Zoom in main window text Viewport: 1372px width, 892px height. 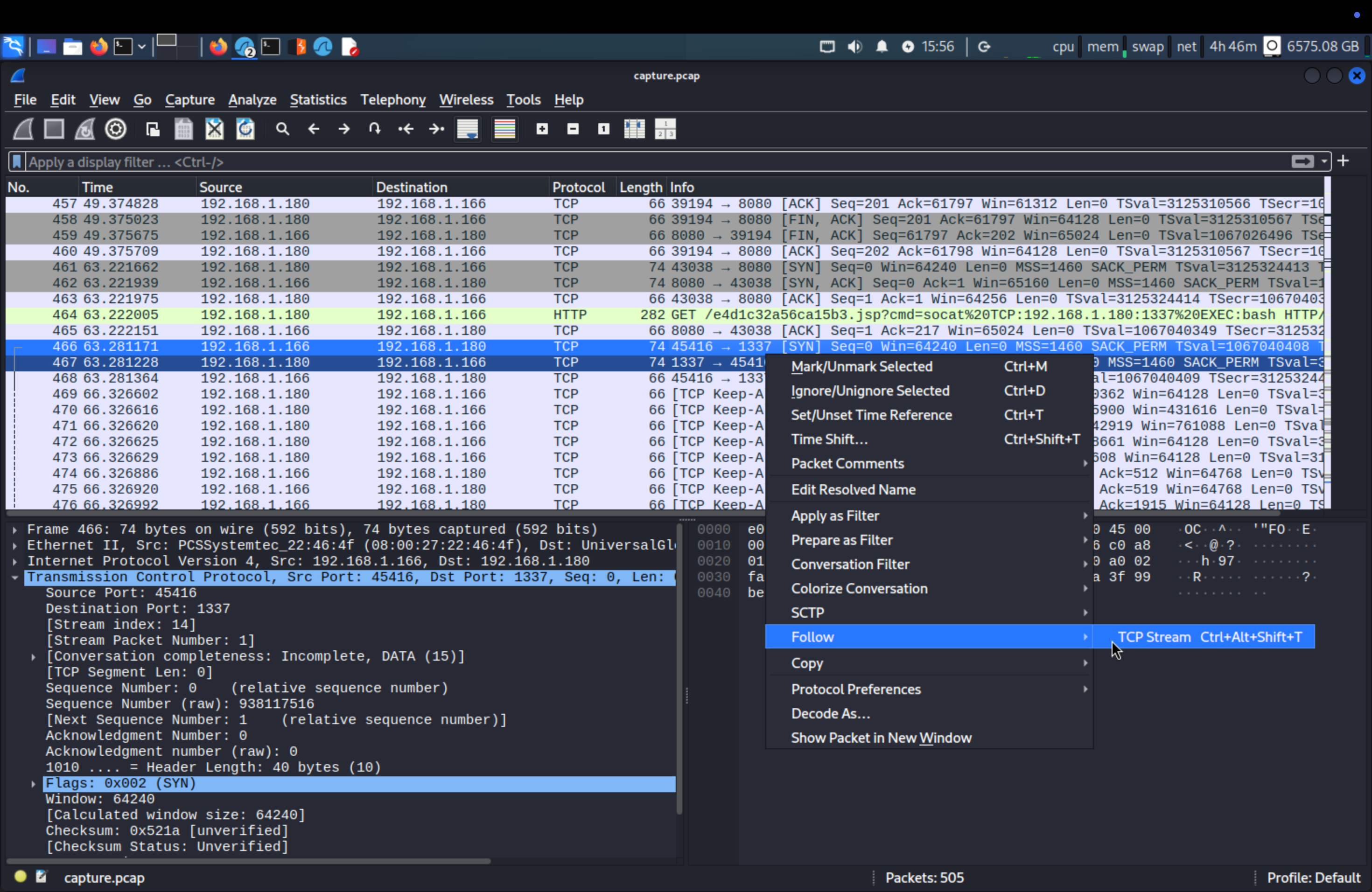click(542, 128)
